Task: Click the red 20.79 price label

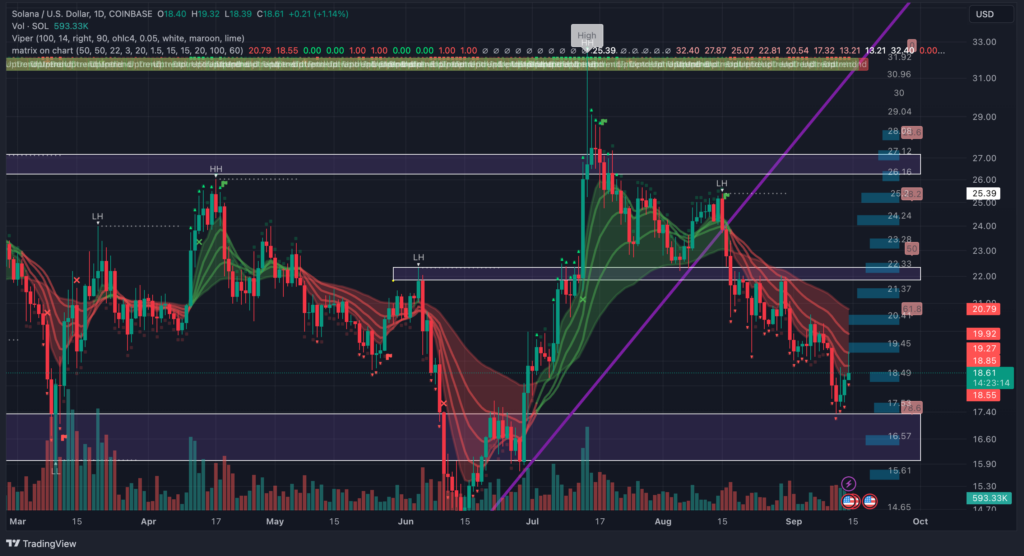Action: pos(984,309)
